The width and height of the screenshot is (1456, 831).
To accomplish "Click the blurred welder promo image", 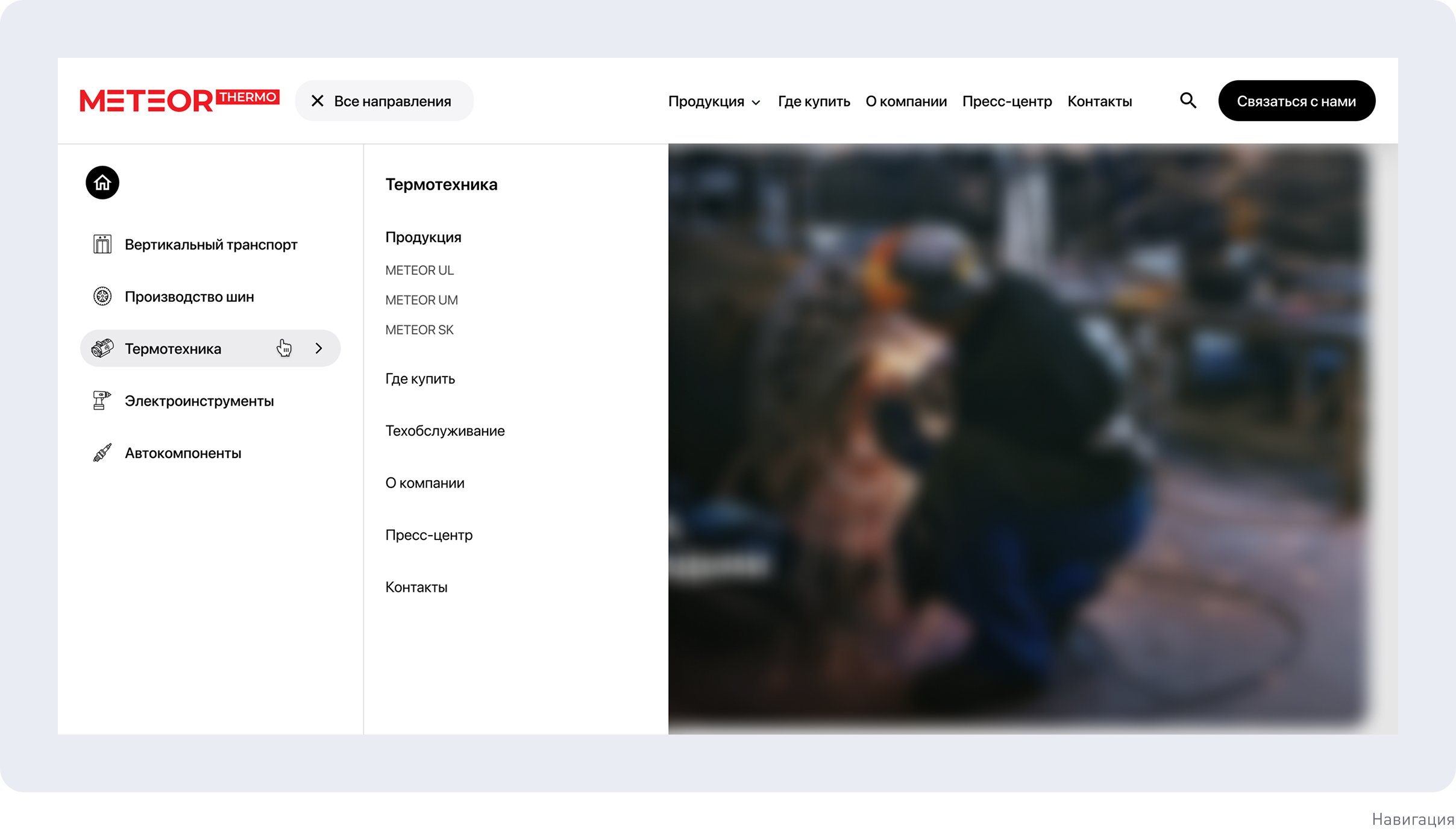I will (1018, 439).
